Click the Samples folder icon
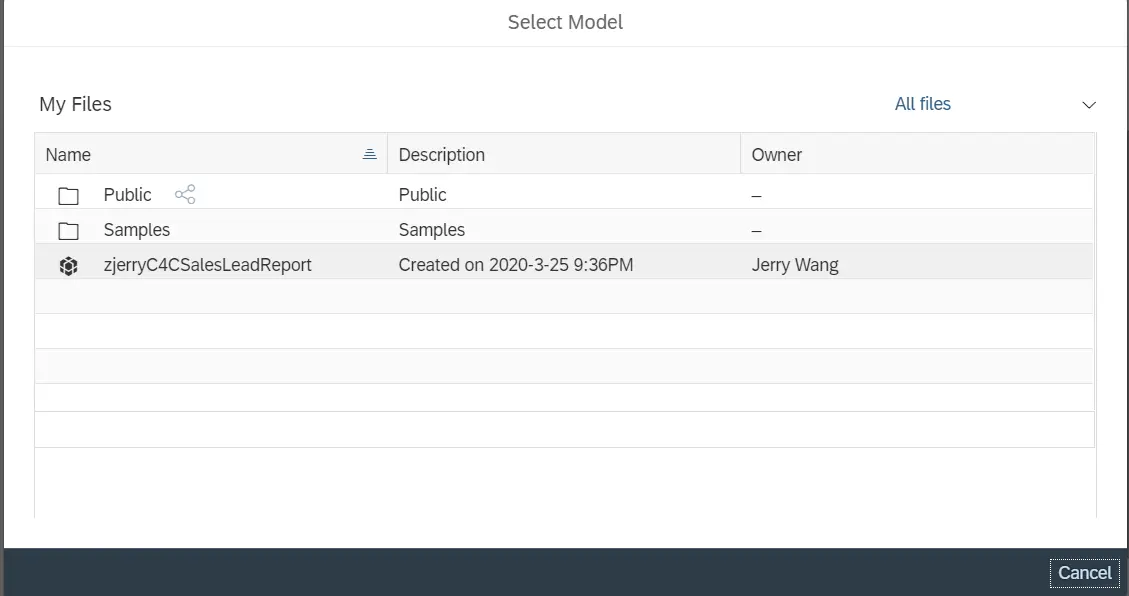The image size is (1129, 596). [68, 230]
